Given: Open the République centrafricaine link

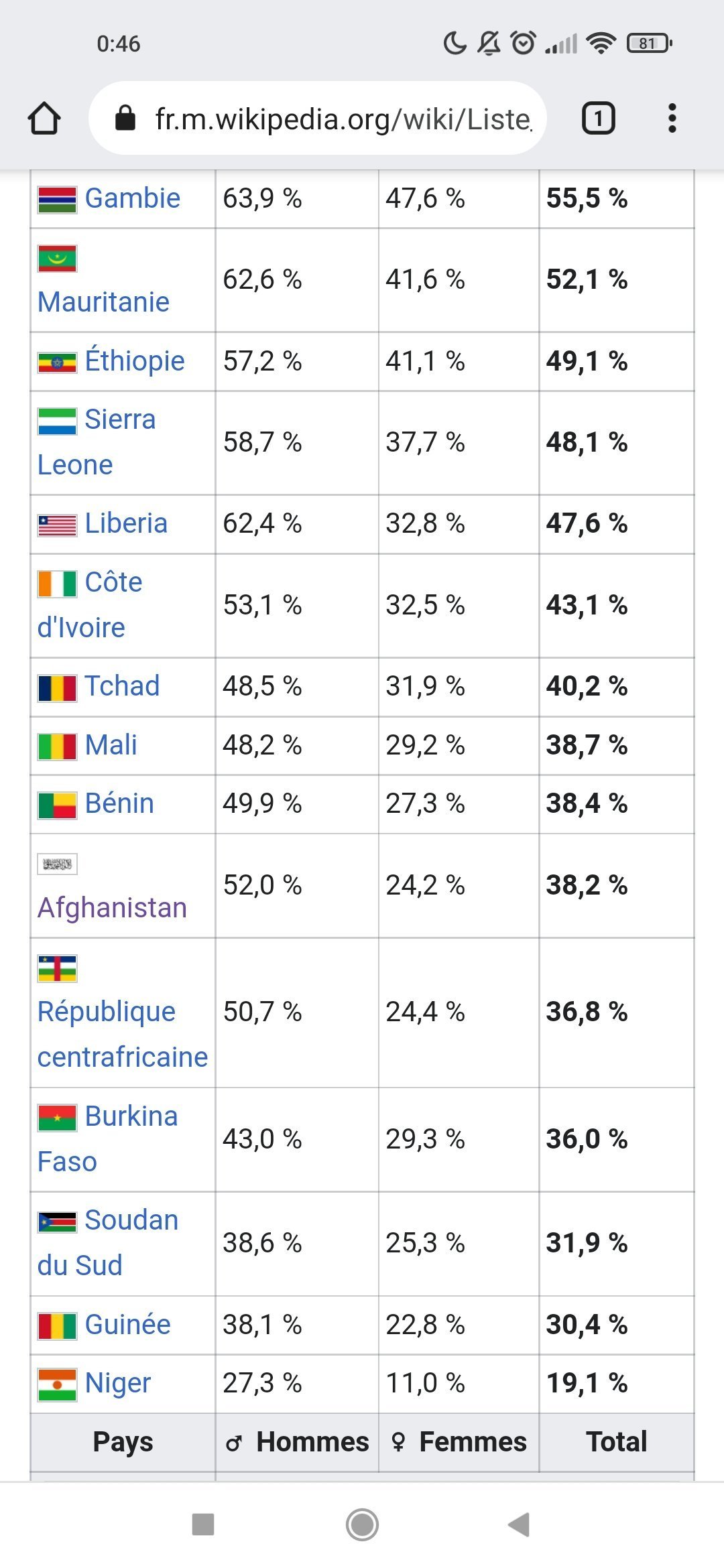Looking at the screenshot, I should coord(123,1034).
